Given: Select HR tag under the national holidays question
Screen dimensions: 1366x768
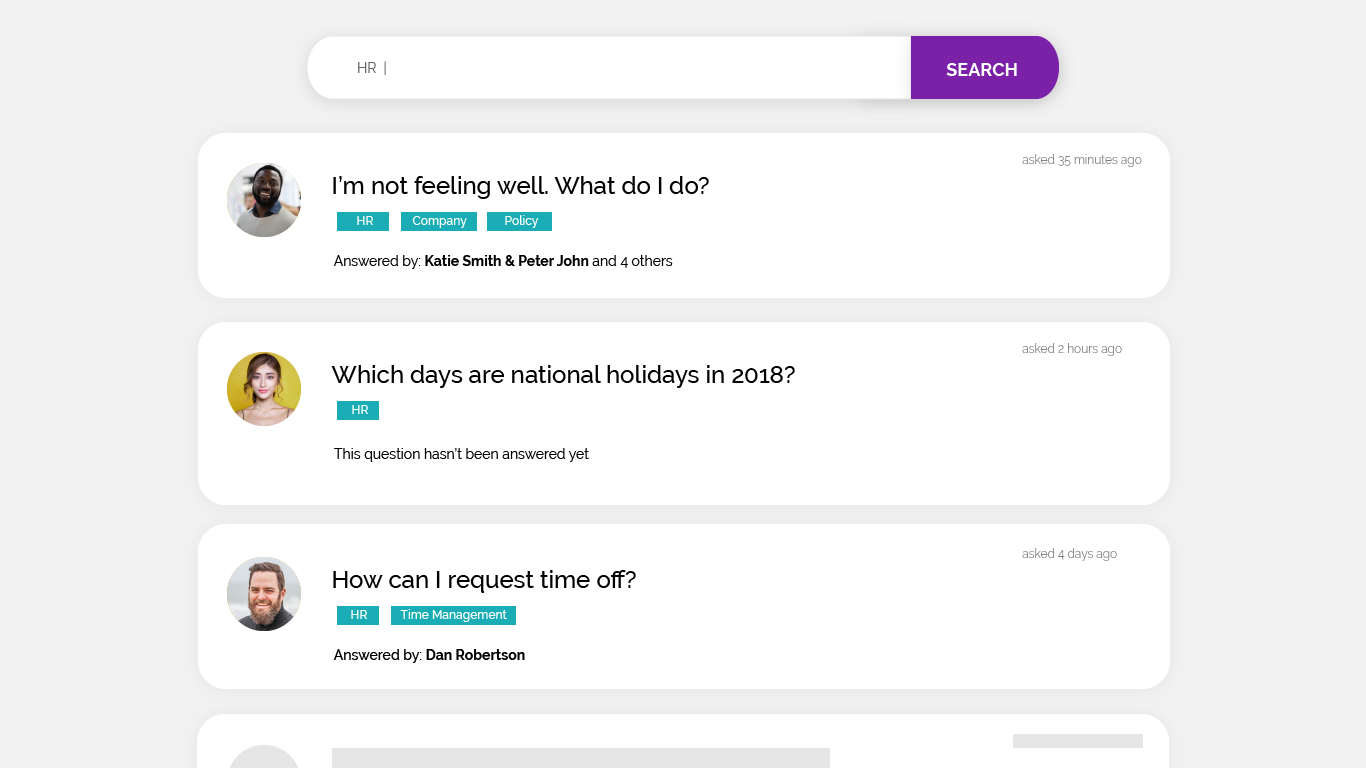Looking at the screenshot, I should pos(358,410).
